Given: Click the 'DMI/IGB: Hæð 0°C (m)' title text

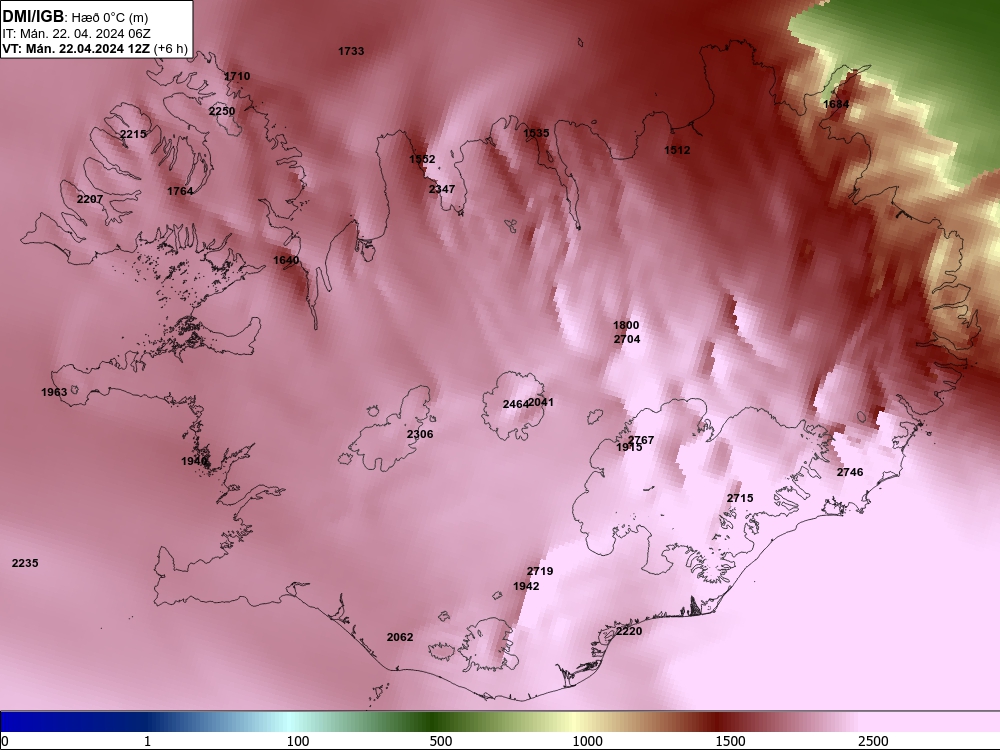Looking at the screenshot, I should point(75,17).
